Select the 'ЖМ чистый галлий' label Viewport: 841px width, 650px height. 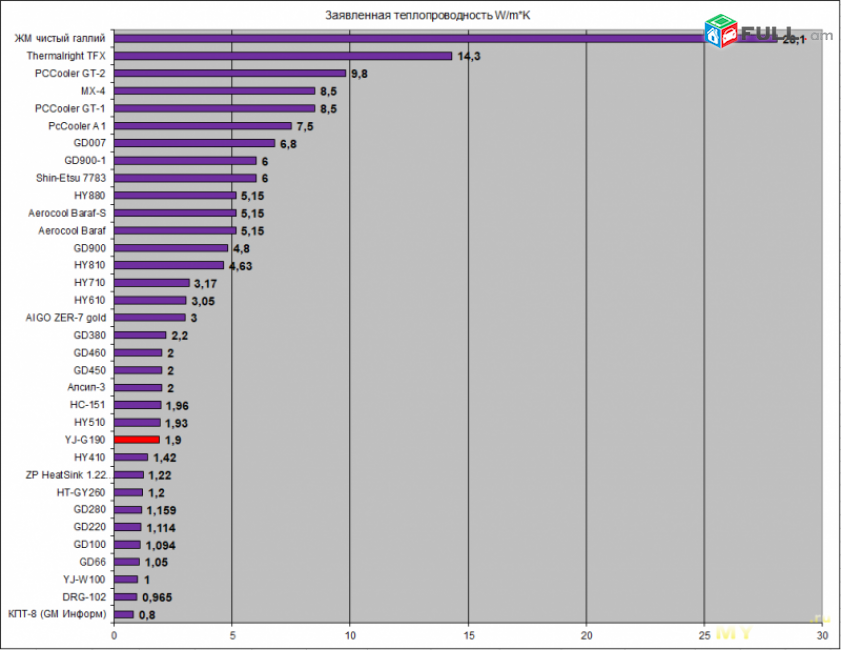(60, 38)
